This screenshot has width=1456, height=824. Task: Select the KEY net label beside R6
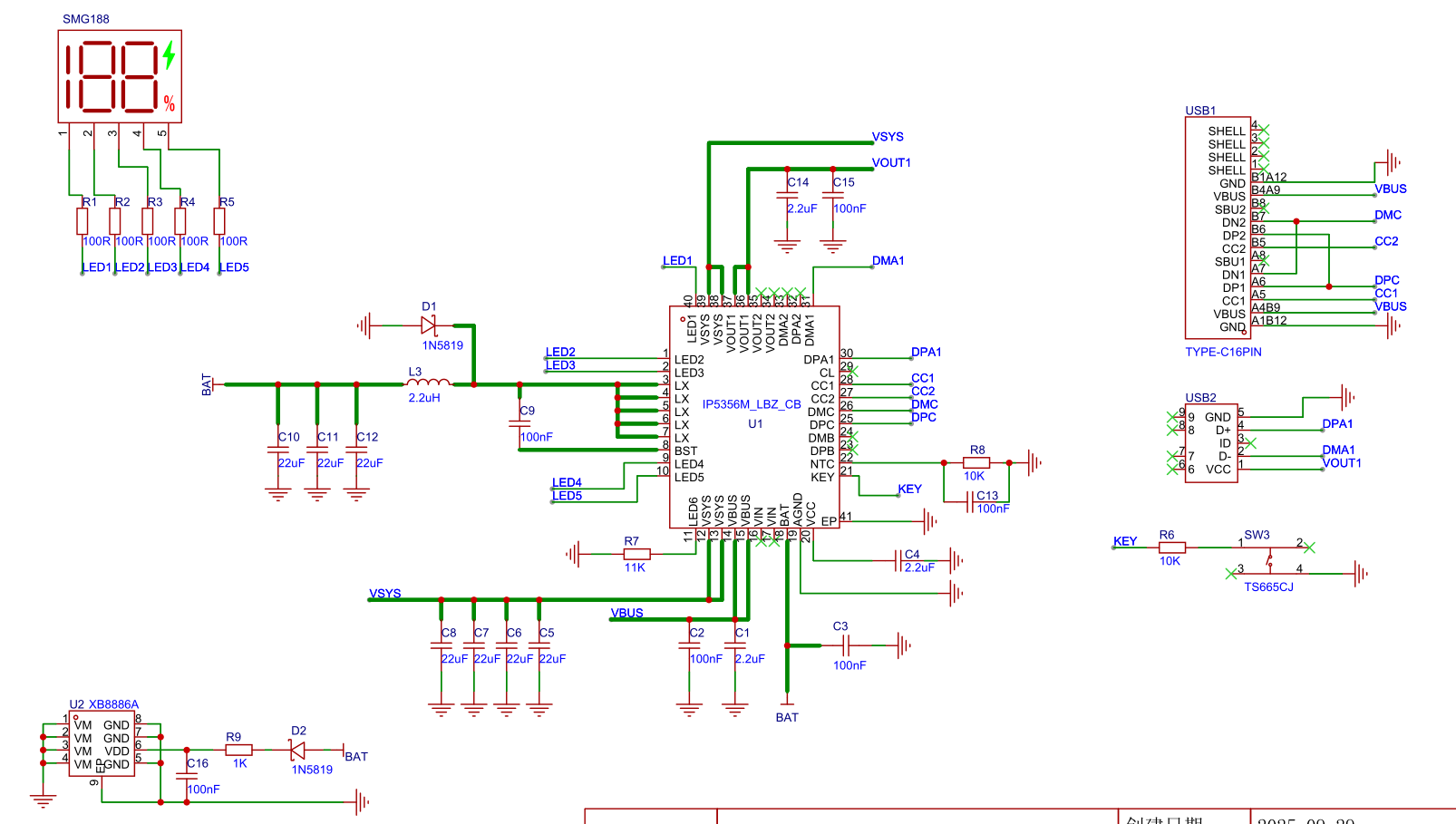coord(1125,541)
